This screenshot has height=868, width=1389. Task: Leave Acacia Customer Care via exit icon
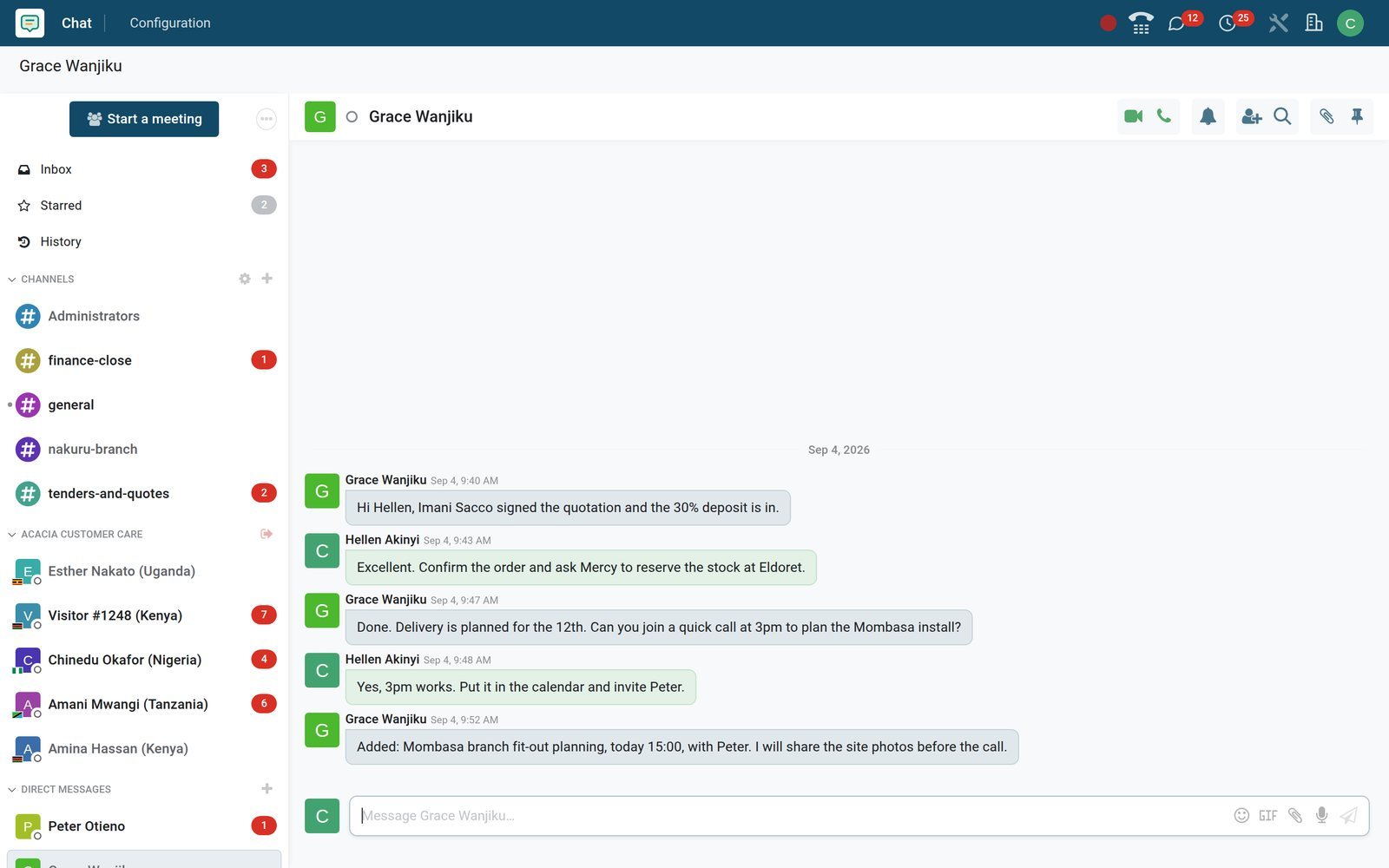click(267, 534)
